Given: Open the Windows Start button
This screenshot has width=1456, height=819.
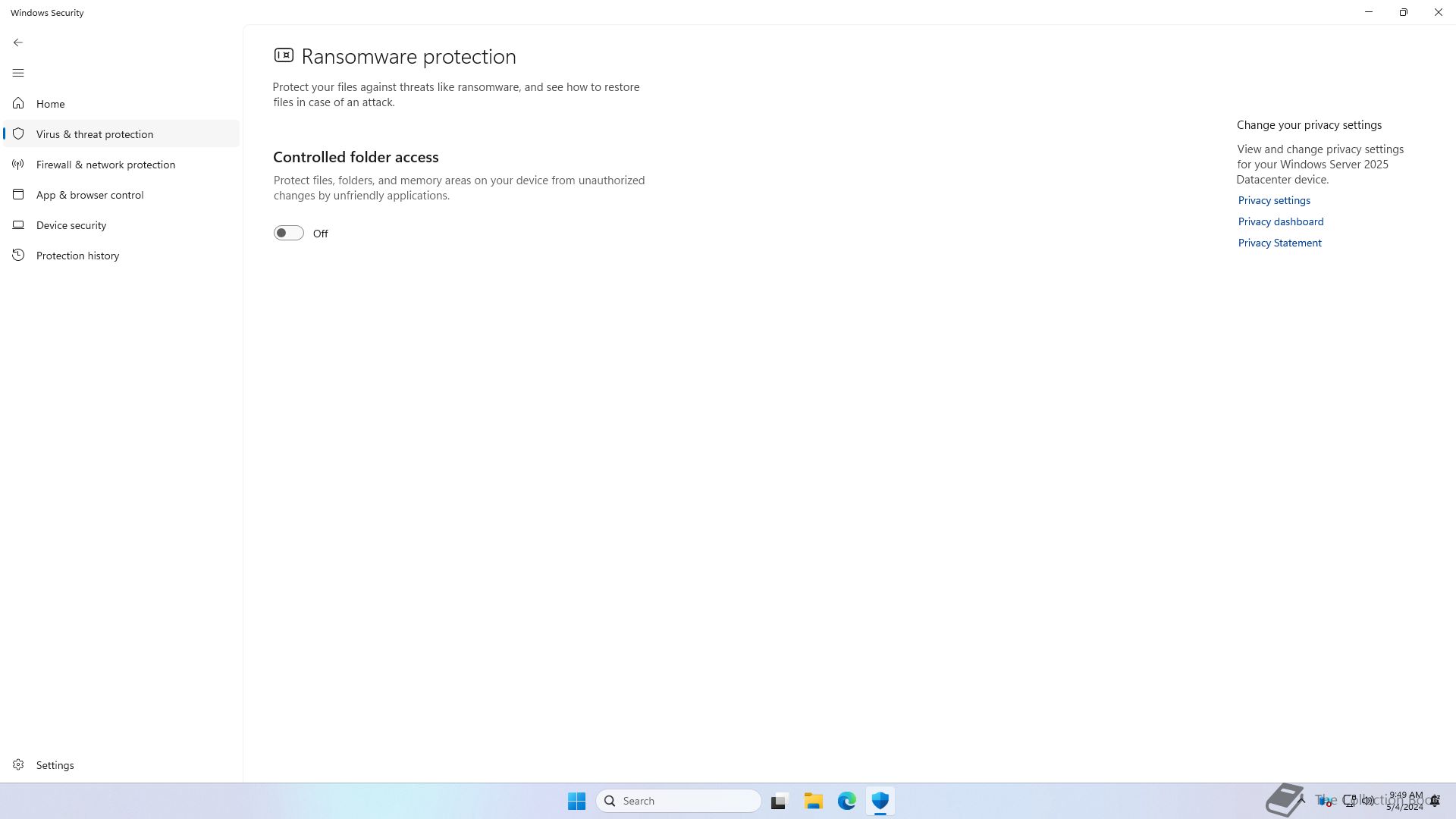Looking at the screenshot, I should [x=576, y=801].
